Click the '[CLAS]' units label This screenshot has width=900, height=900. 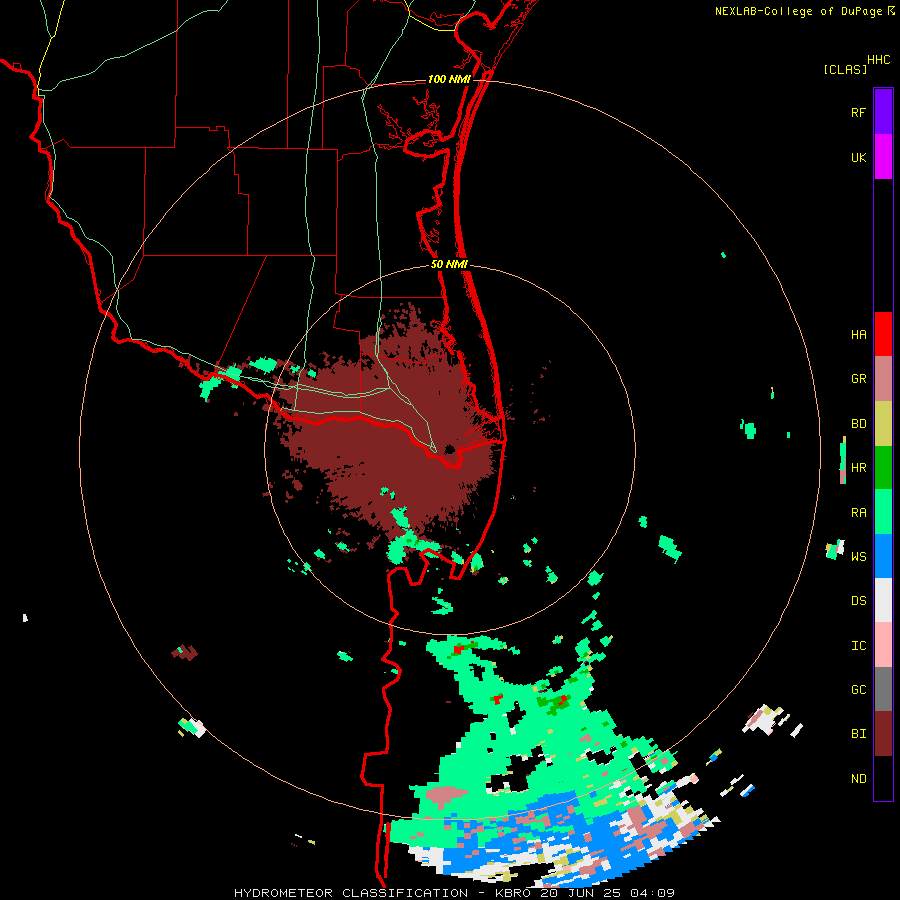click(x=845, y=69)
